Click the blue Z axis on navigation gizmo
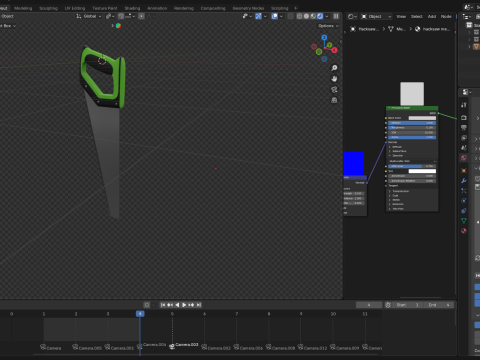 click(324, 38)
